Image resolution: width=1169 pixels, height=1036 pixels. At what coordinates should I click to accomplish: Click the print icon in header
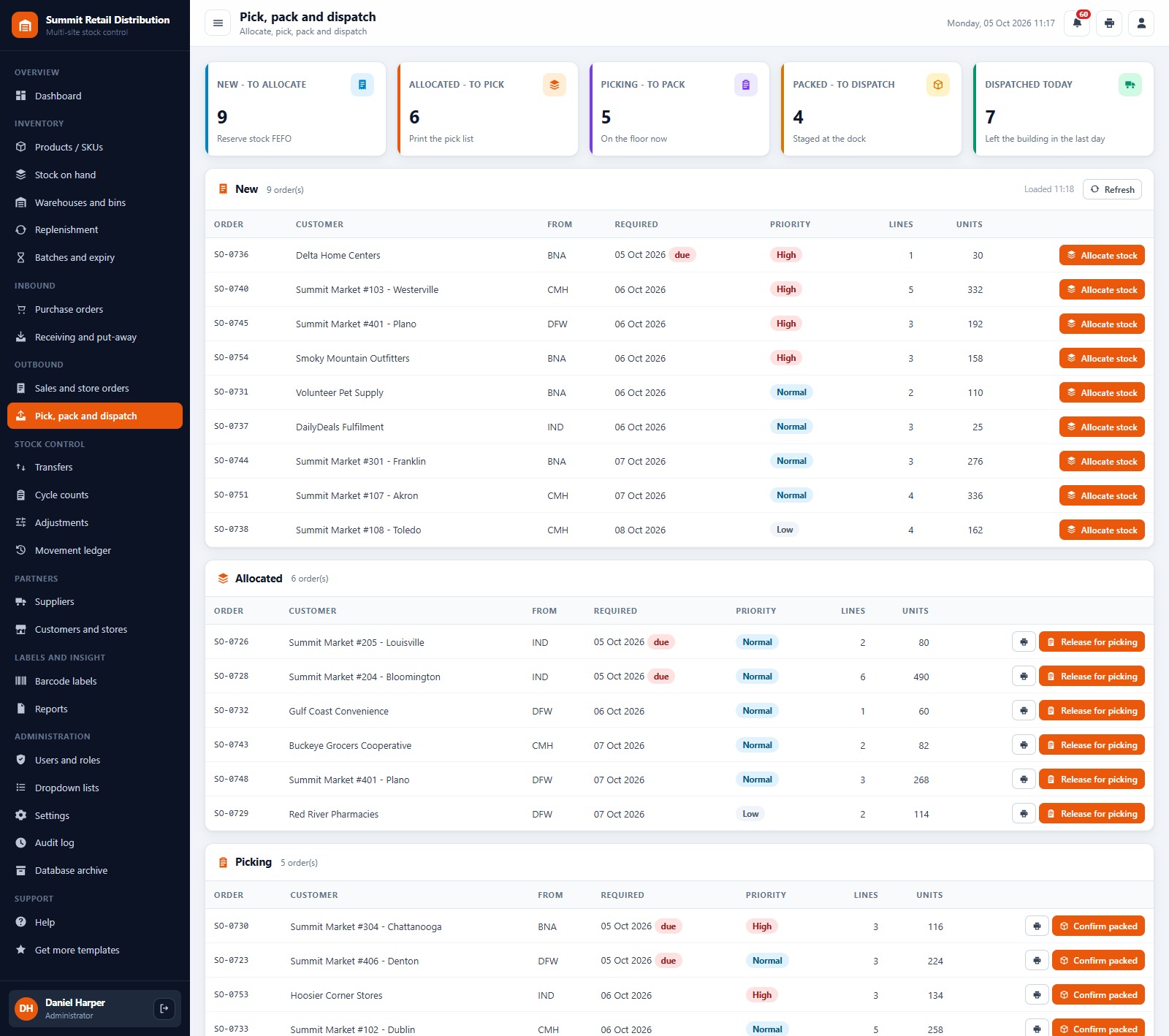[1109, 23]
